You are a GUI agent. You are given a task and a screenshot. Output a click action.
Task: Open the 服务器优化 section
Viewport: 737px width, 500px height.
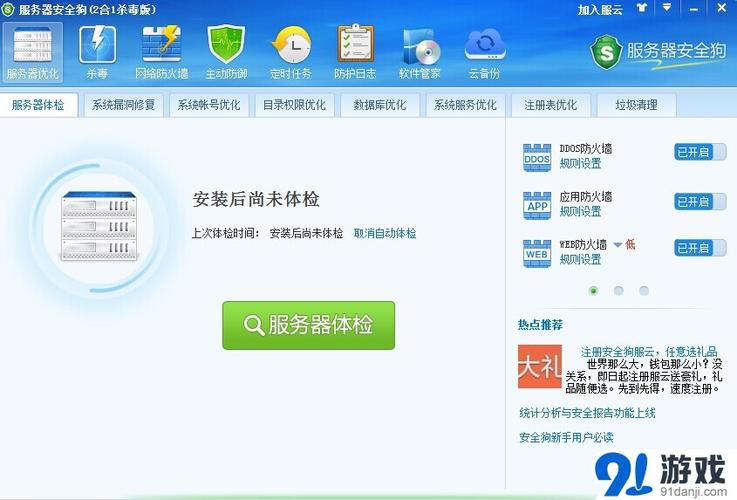(x=32, y=53)
